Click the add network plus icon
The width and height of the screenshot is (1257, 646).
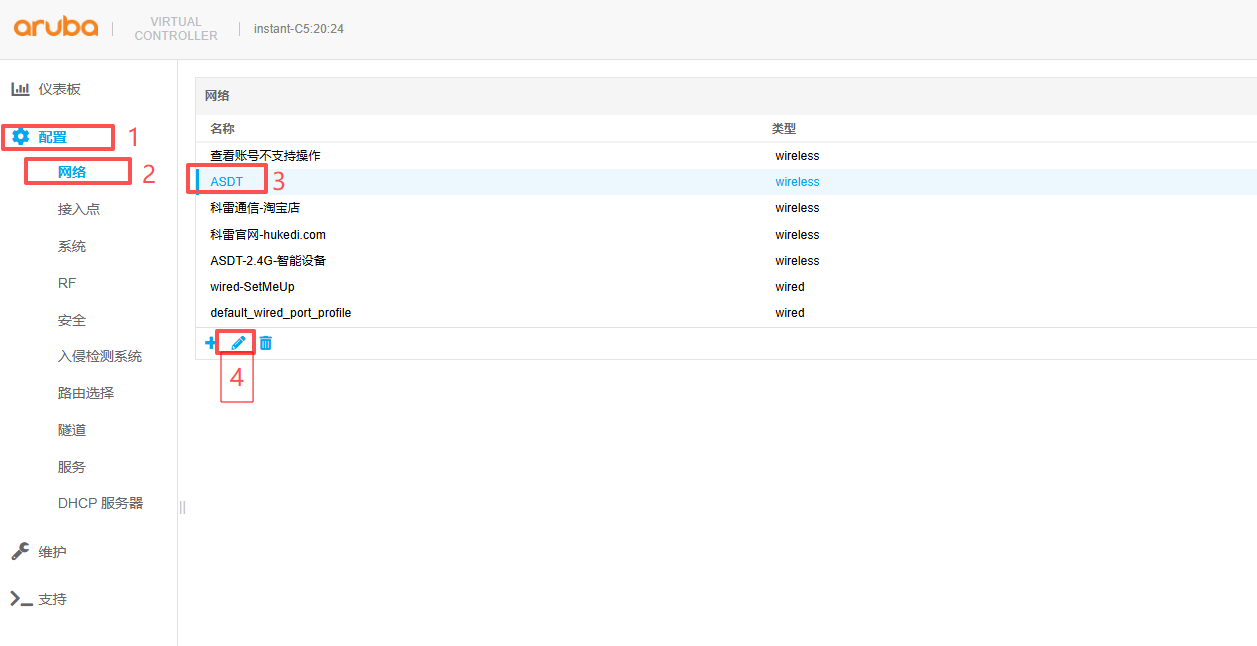pos(210,343)
